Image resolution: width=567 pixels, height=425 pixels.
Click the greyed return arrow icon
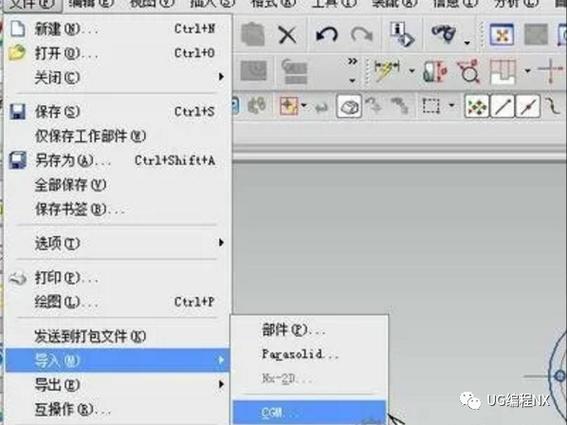321,107
